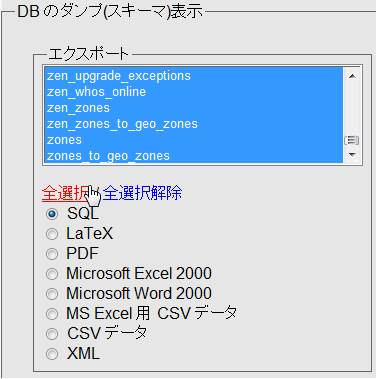The height and width of the screenshot is (379, 377).
Task: Click the table list scroll up arrow
Action: [x=352, y=76]
